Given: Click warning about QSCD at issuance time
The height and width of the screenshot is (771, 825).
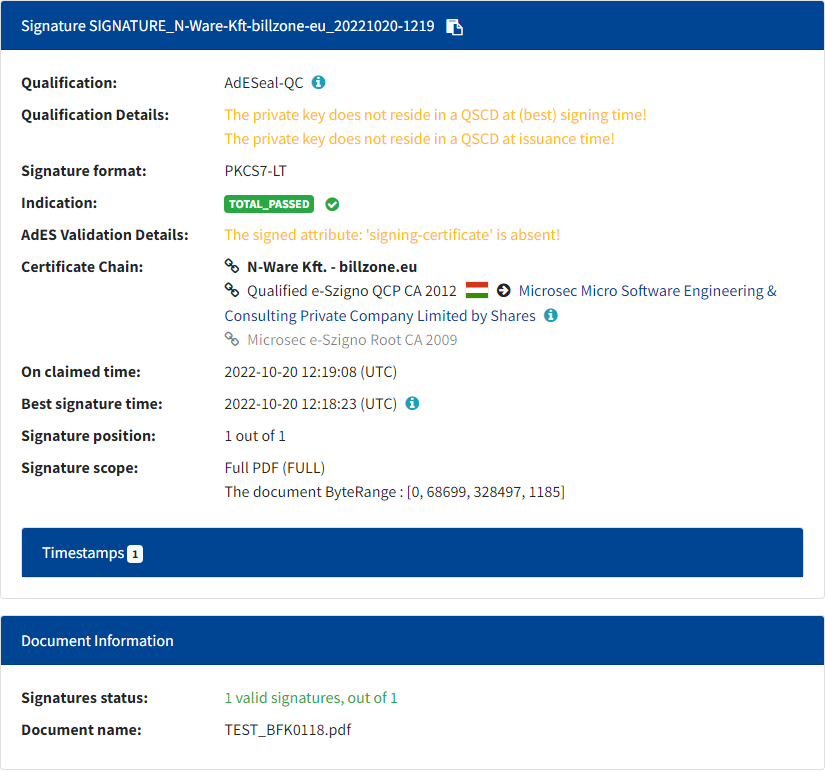Looking at the screenshot, I should 419,139.
